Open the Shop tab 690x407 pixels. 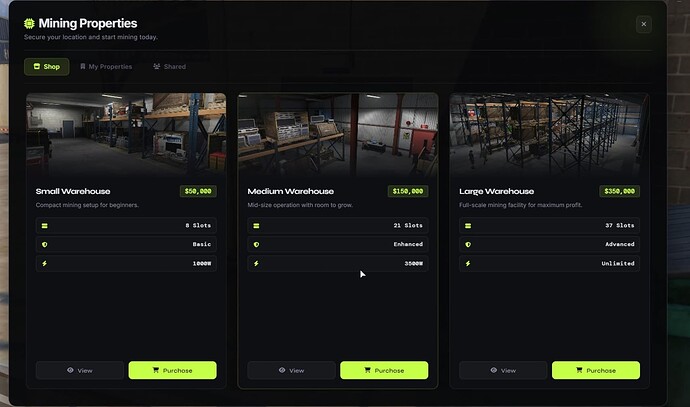(47, 66)
